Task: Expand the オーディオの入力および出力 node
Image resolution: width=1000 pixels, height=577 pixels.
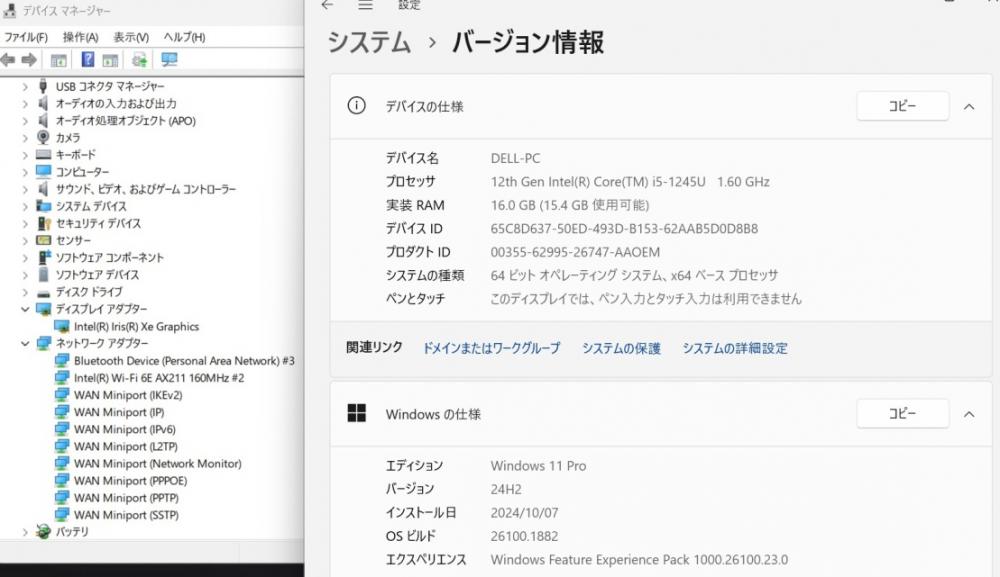Action: 25,103
